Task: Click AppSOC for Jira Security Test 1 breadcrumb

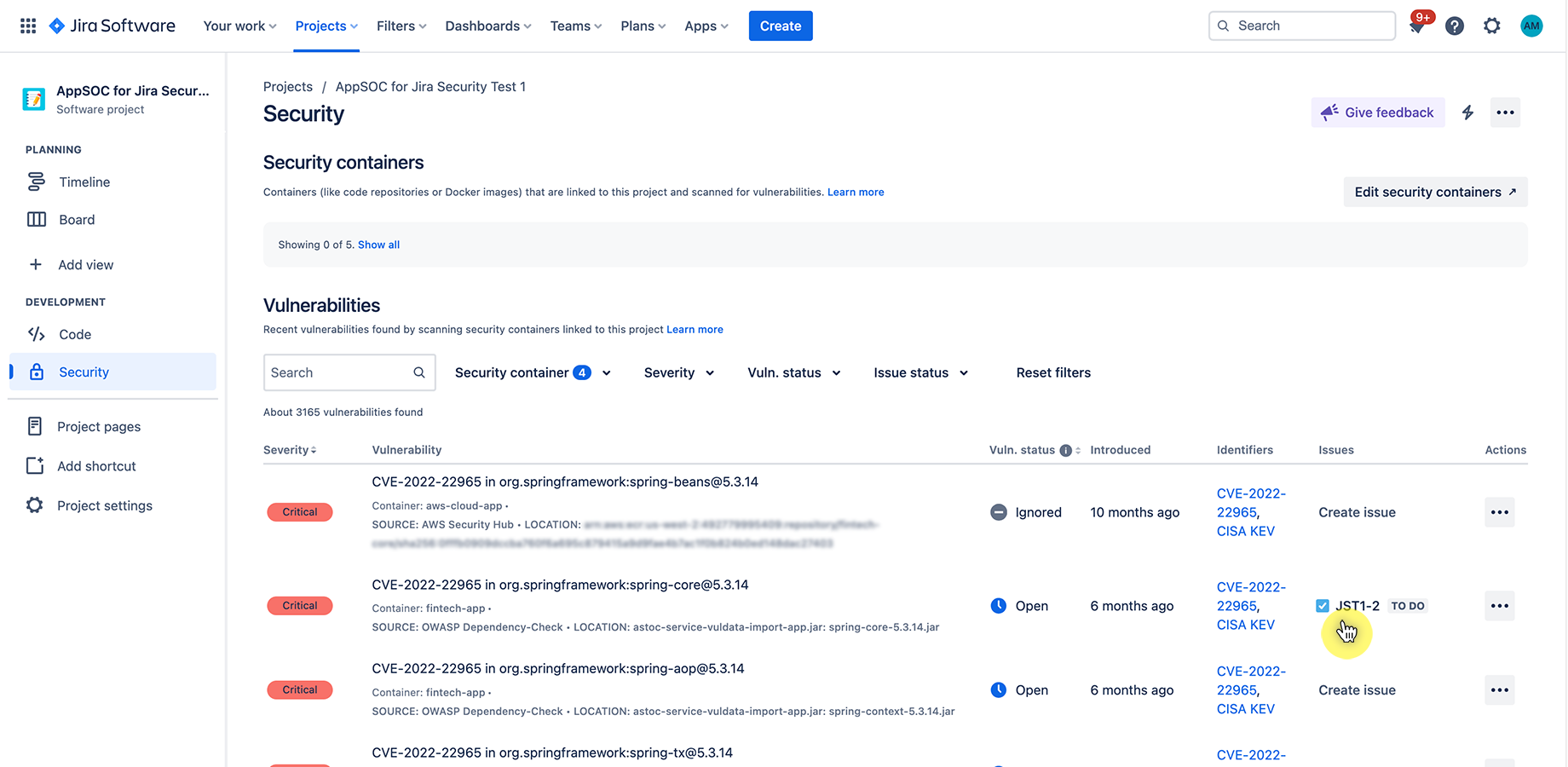Action: pos(430,87)
